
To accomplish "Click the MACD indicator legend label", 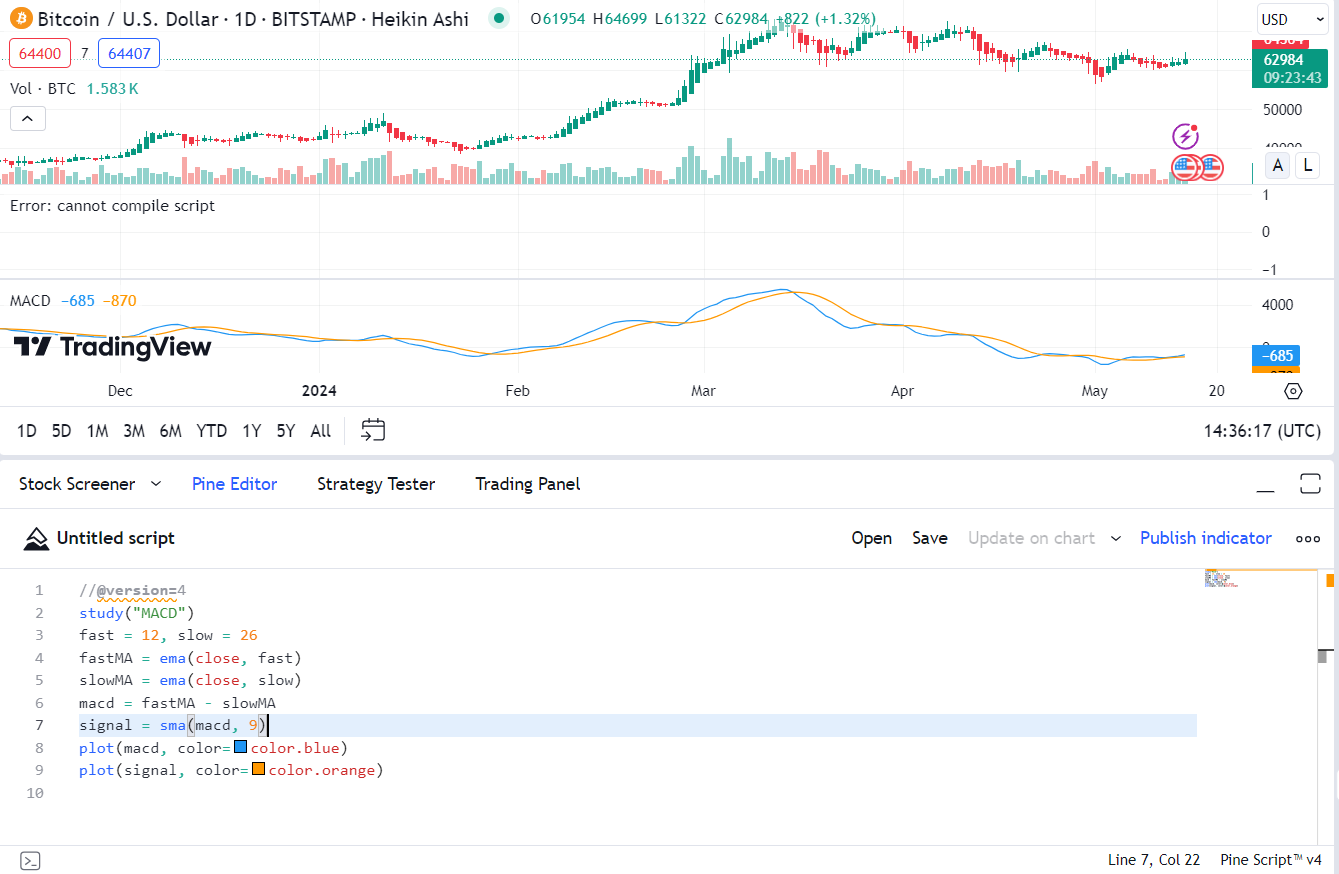I will point(30,300).
